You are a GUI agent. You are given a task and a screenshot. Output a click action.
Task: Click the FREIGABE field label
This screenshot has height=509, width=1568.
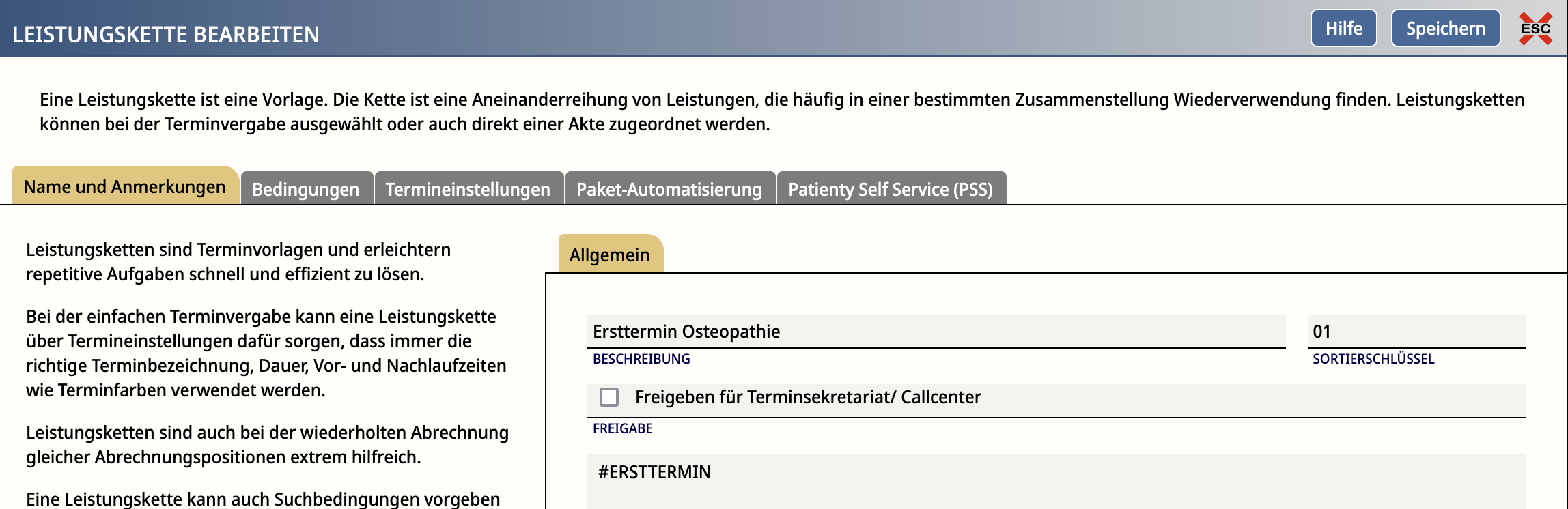(x=622, y=428)
